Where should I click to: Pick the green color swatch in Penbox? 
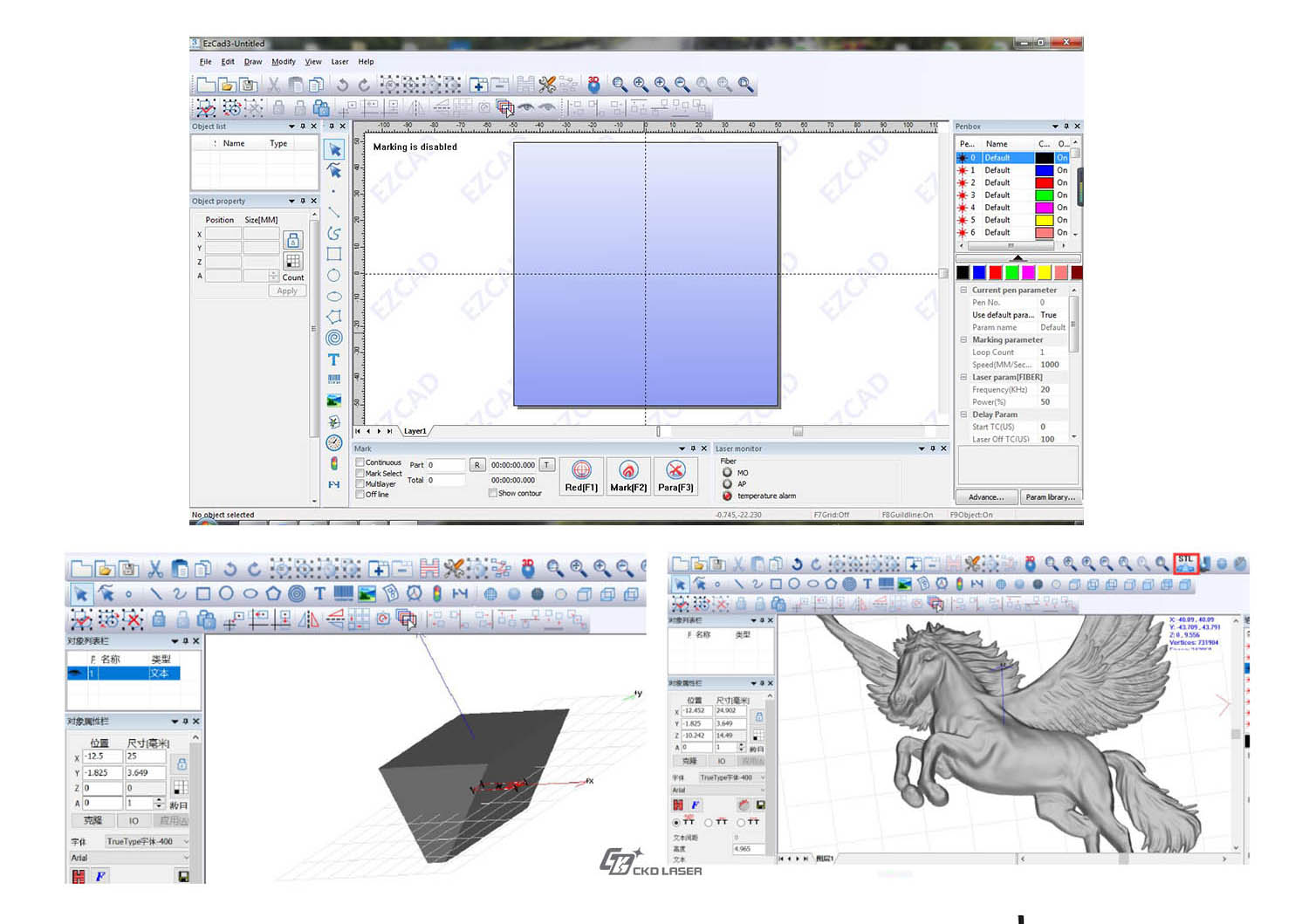pos(1011,272)
